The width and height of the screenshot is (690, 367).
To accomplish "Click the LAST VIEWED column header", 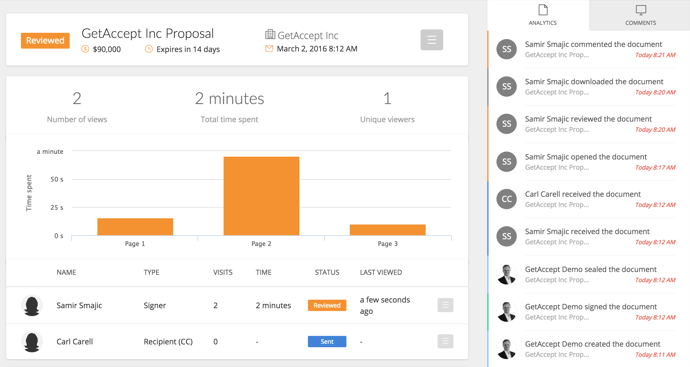I will pyautogui.click(x=381, y=272).
